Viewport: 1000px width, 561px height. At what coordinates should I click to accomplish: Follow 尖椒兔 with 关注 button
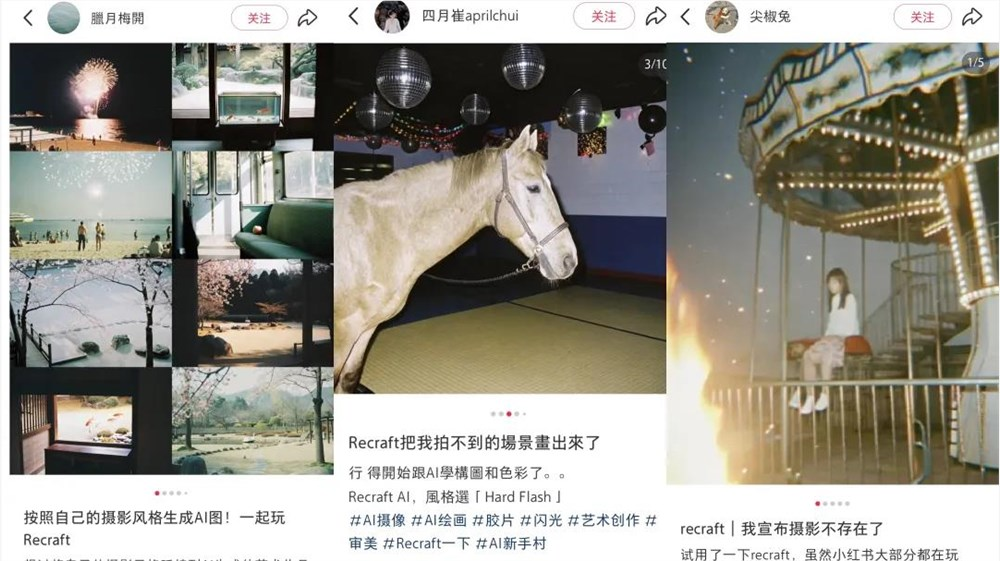pyautogui.click(x=922, y=17)
